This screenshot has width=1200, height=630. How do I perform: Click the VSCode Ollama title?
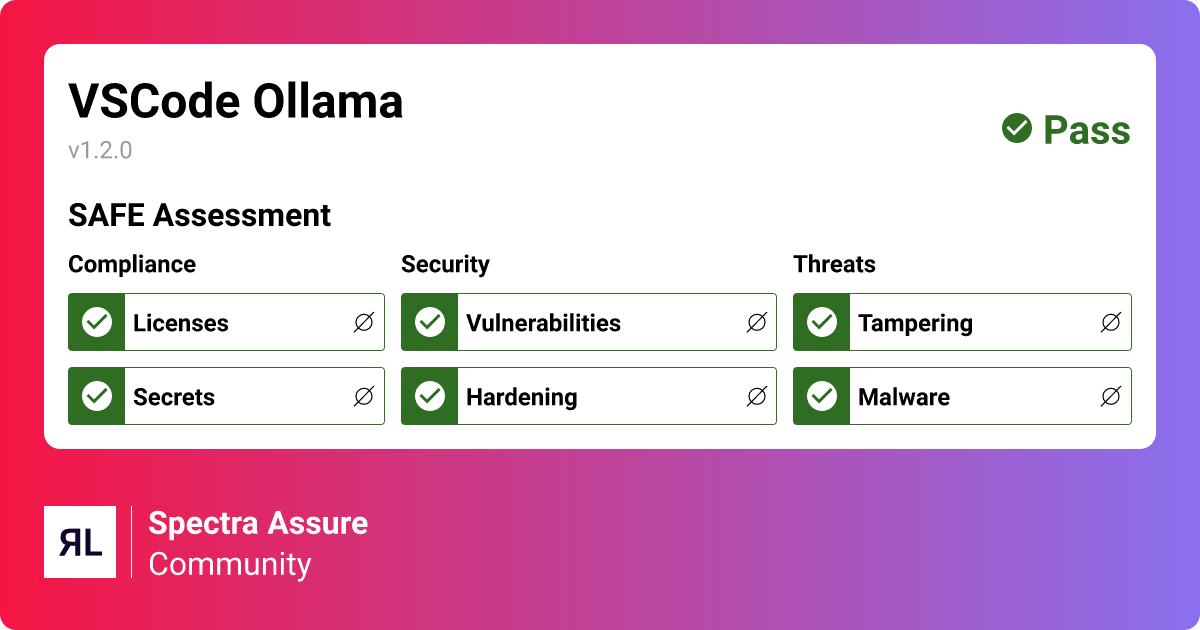click(236, 102)
